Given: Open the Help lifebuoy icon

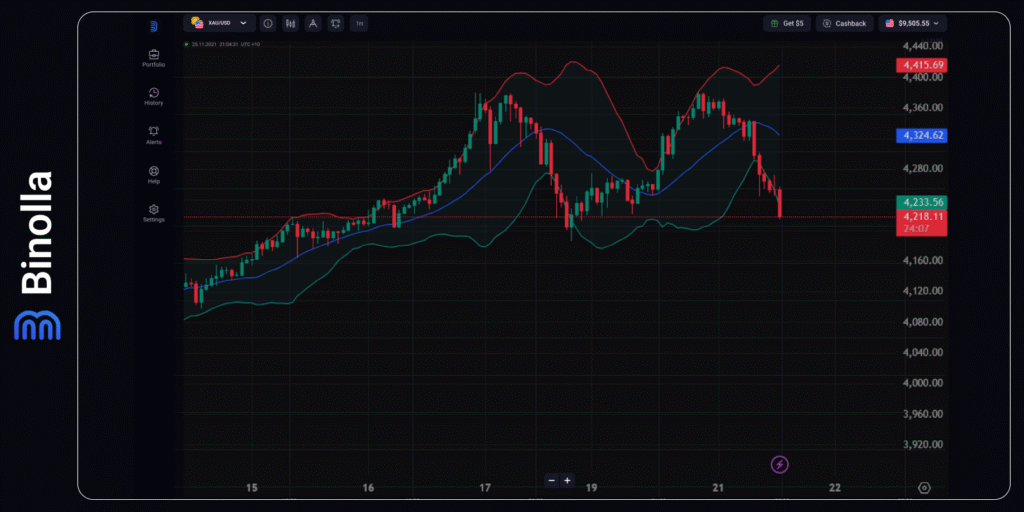Looking at the screenshot, I should coord(153,173).
